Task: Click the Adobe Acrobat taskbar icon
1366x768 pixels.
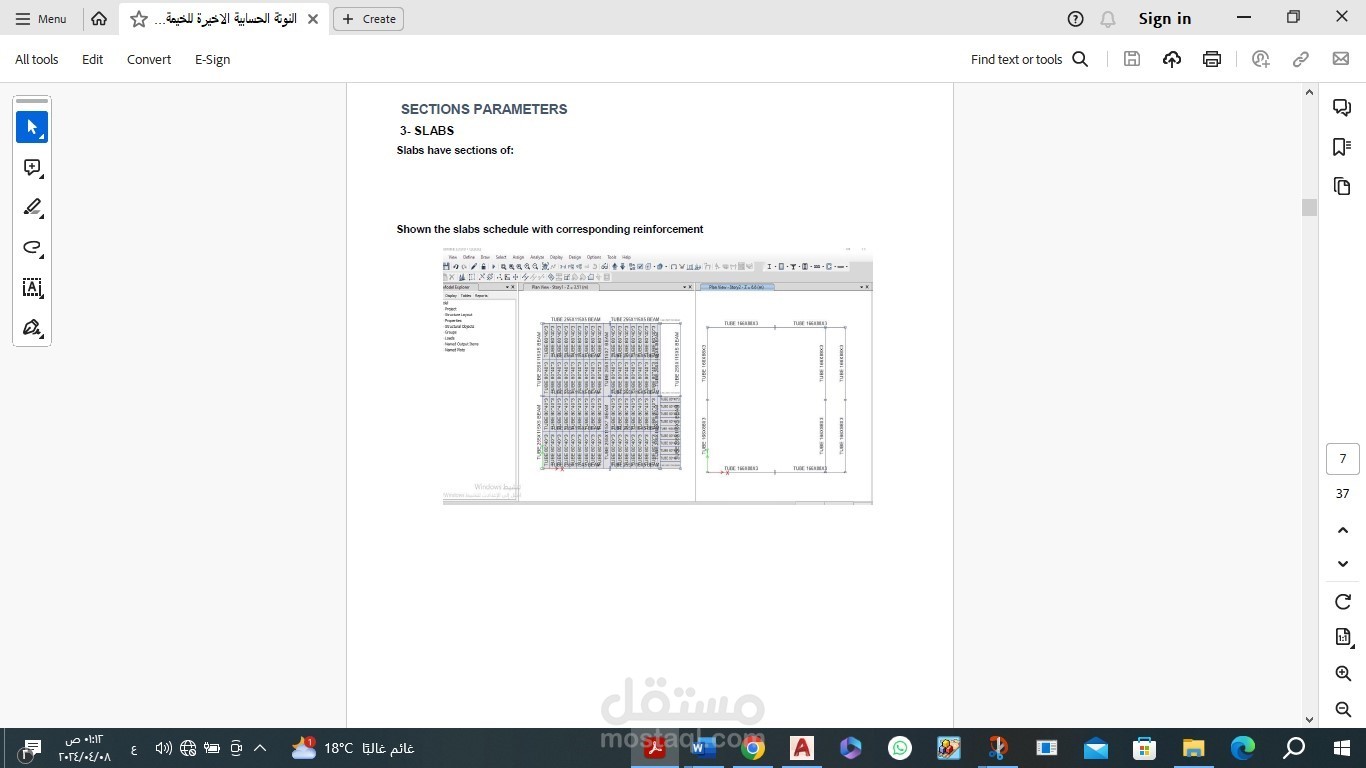Action: [x=655, y=748]
